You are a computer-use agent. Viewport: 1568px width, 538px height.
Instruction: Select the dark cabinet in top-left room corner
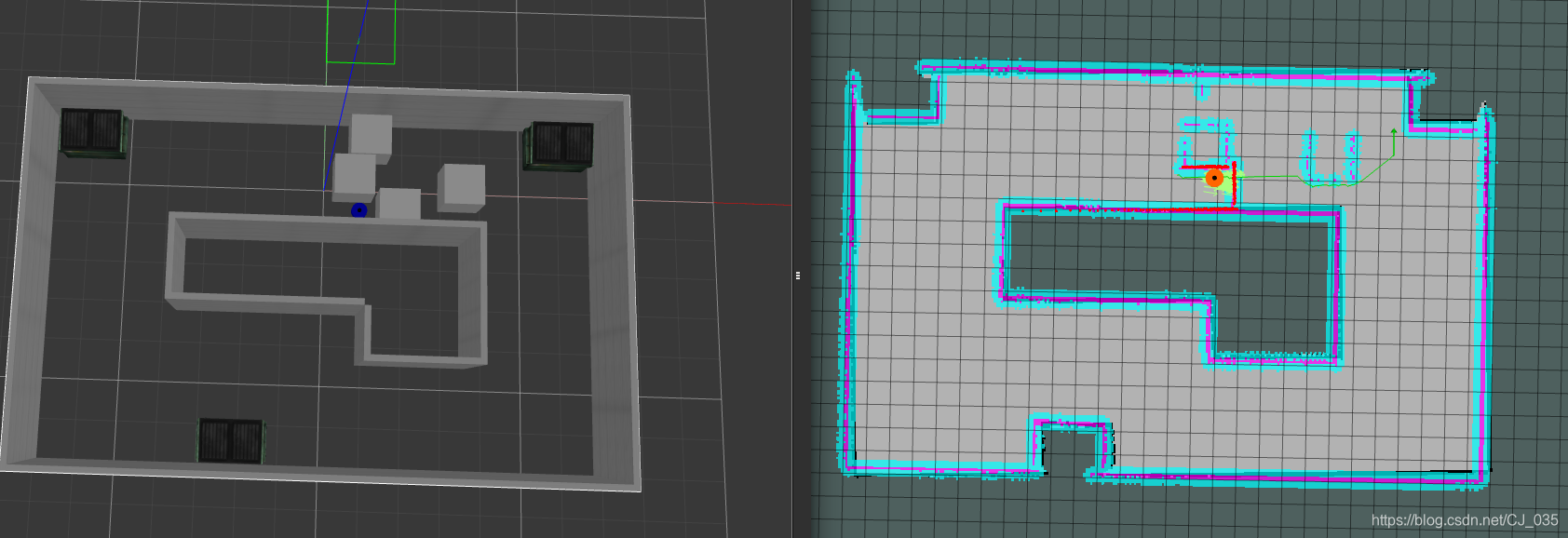(93, 132)
